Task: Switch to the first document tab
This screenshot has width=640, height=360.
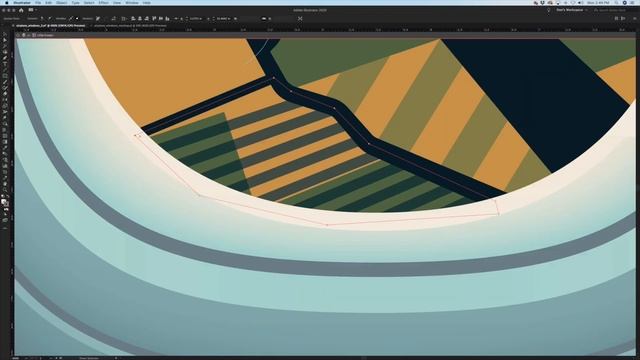Action: tap(50, 26)
